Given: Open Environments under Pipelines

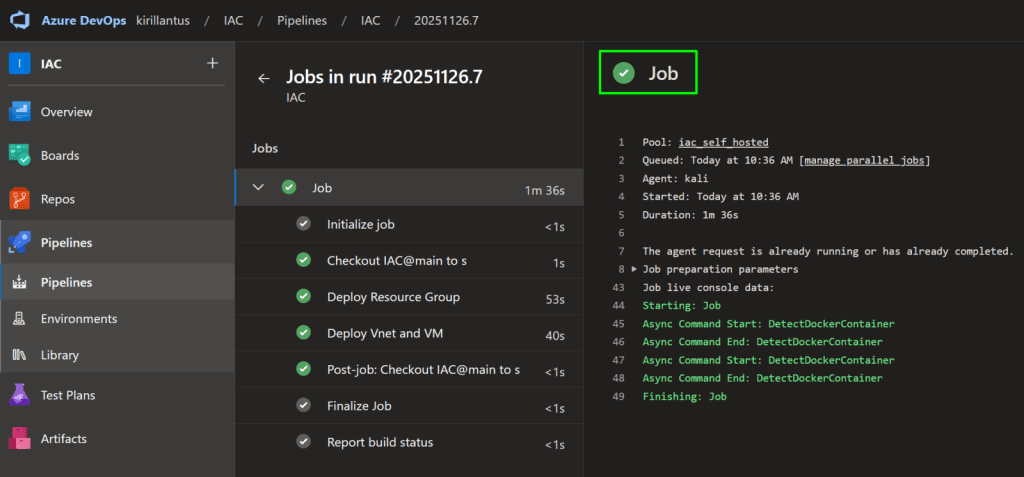Looking at the screenshot, I should pyautogui.click(x=78, y=319).
